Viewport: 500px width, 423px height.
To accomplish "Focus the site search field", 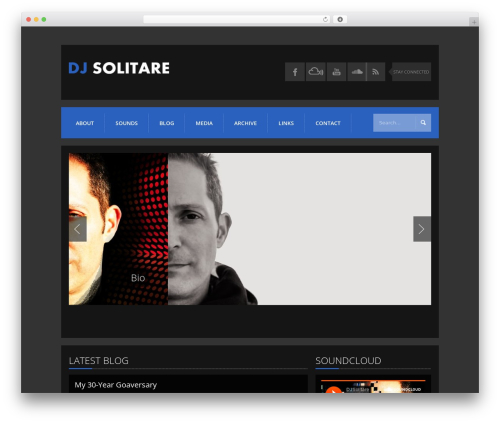I will (x=394, y=123).
